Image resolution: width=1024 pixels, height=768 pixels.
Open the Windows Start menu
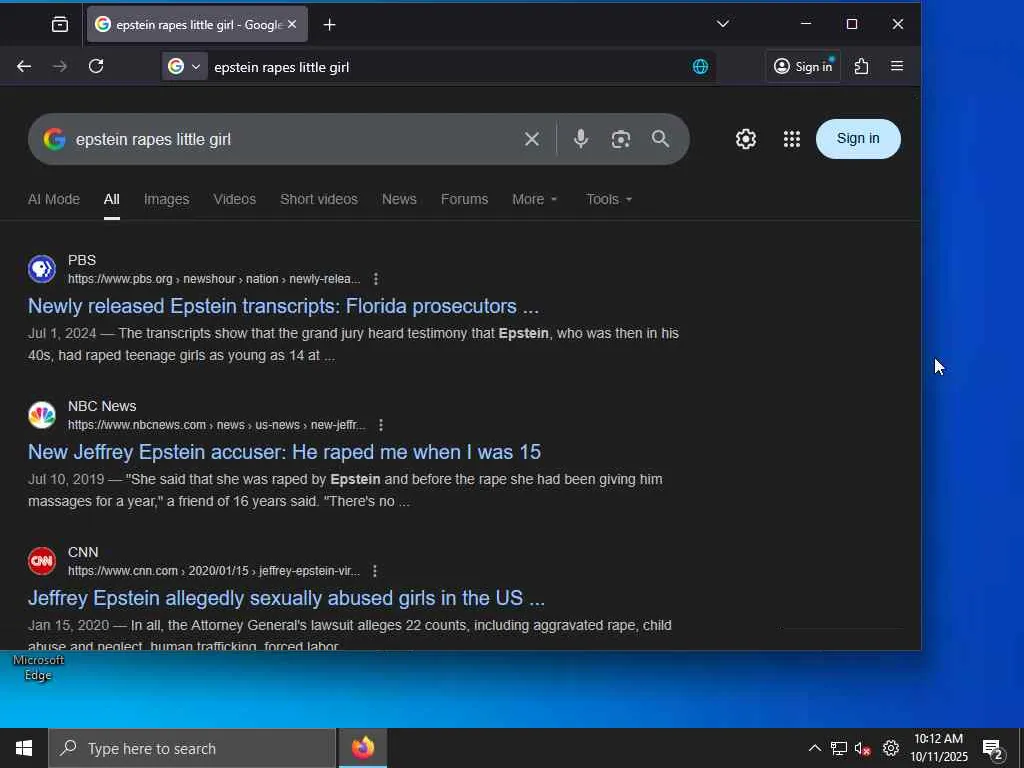click(x=24, y=748)
